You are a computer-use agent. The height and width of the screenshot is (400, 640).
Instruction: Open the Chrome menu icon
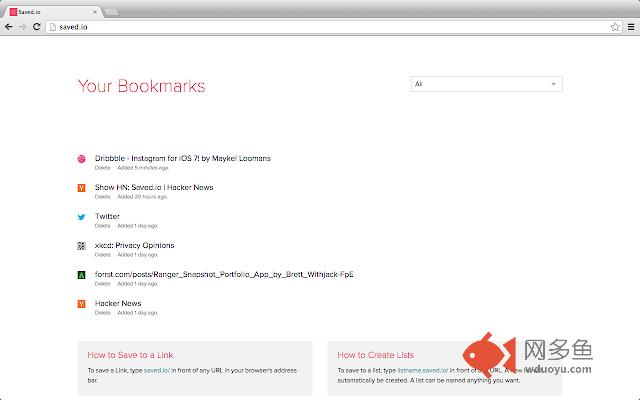click(629, 26)
